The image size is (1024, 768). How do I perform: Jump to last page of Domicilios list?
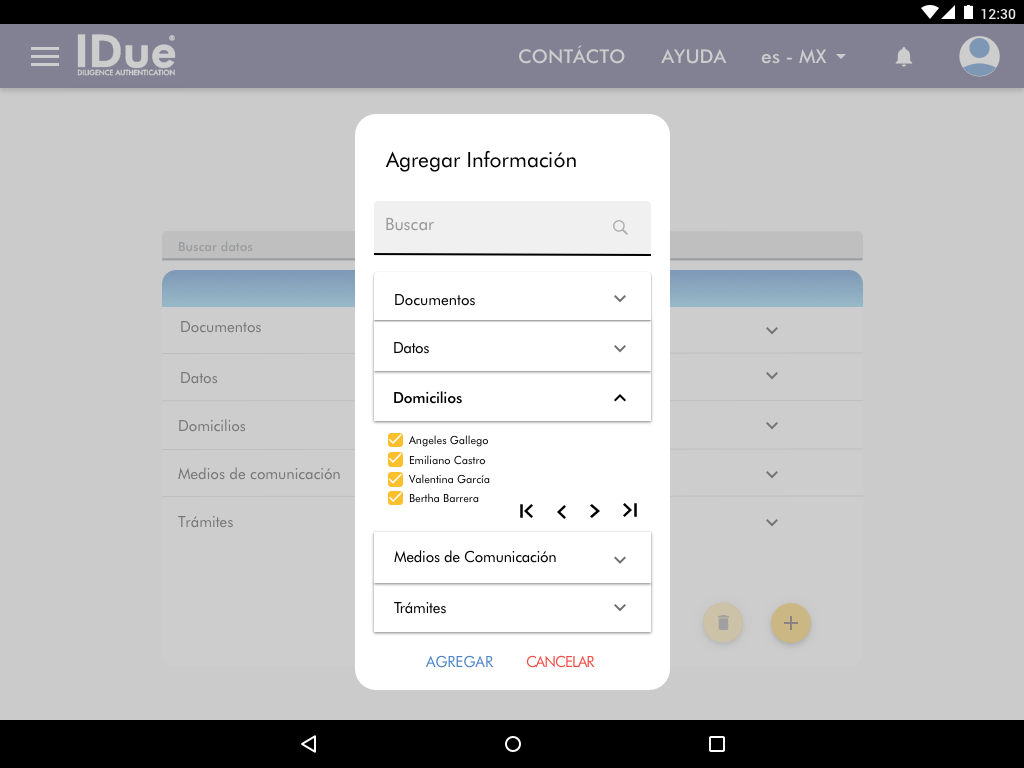tap(630, 511)
